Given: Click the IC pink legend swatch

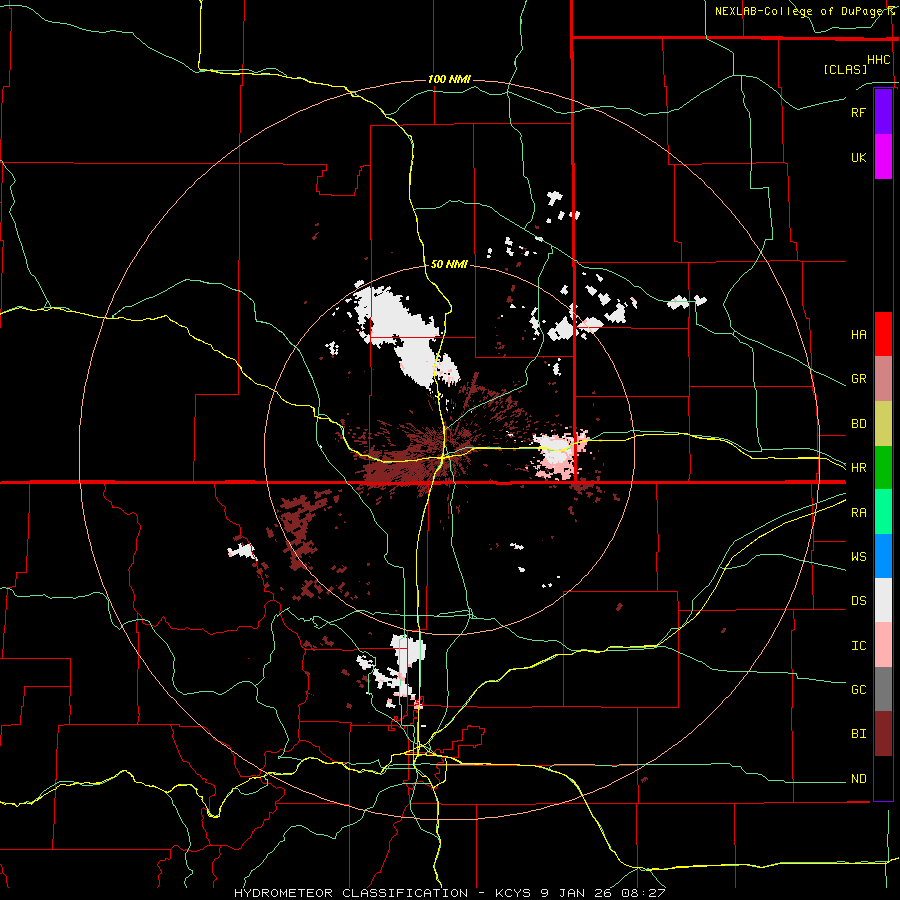Looking at the screenshot, I should [x=883, y=645].
